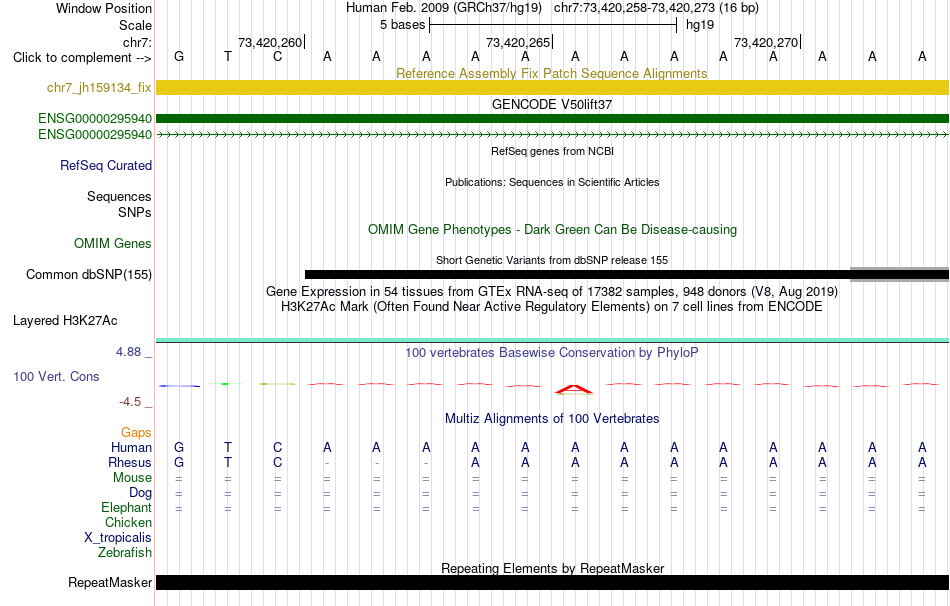Select the Mouse alignment row label

132,478
